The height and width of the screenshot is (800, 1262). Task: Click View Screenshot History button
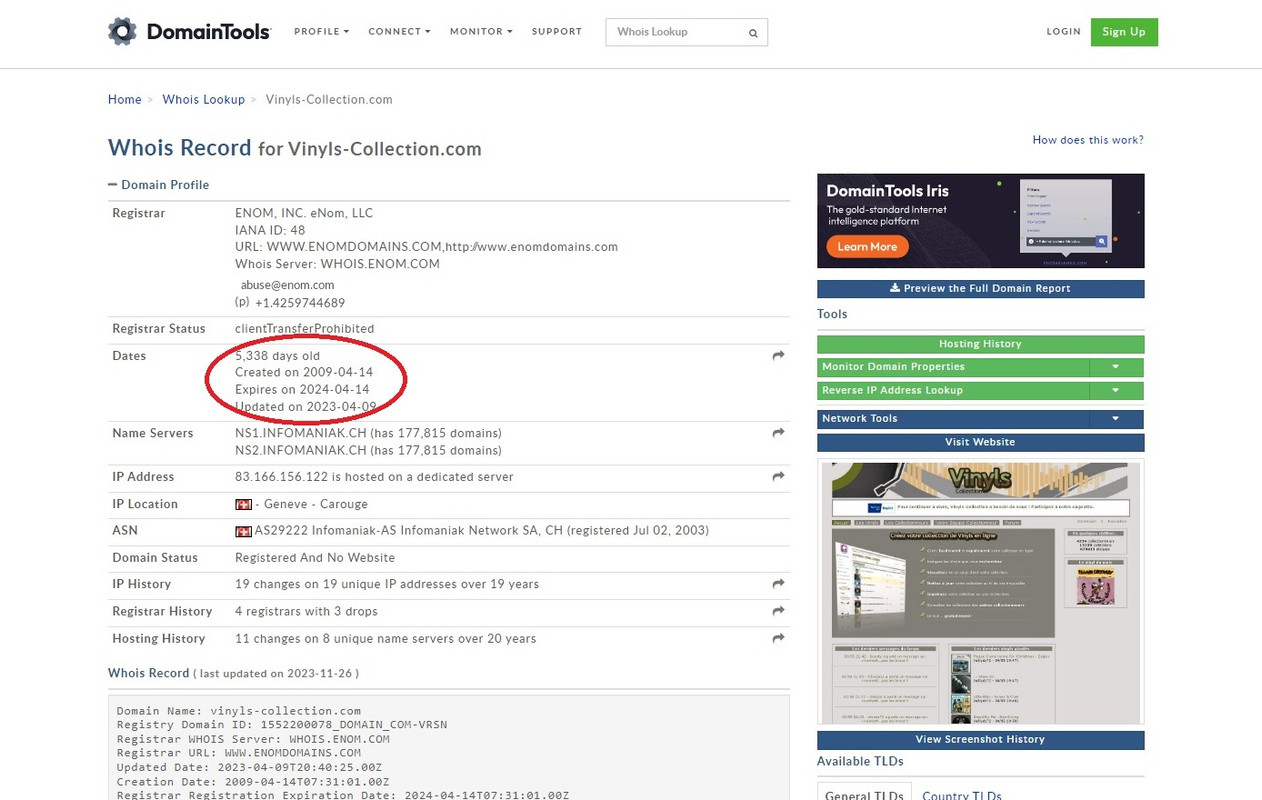point(980,740)
